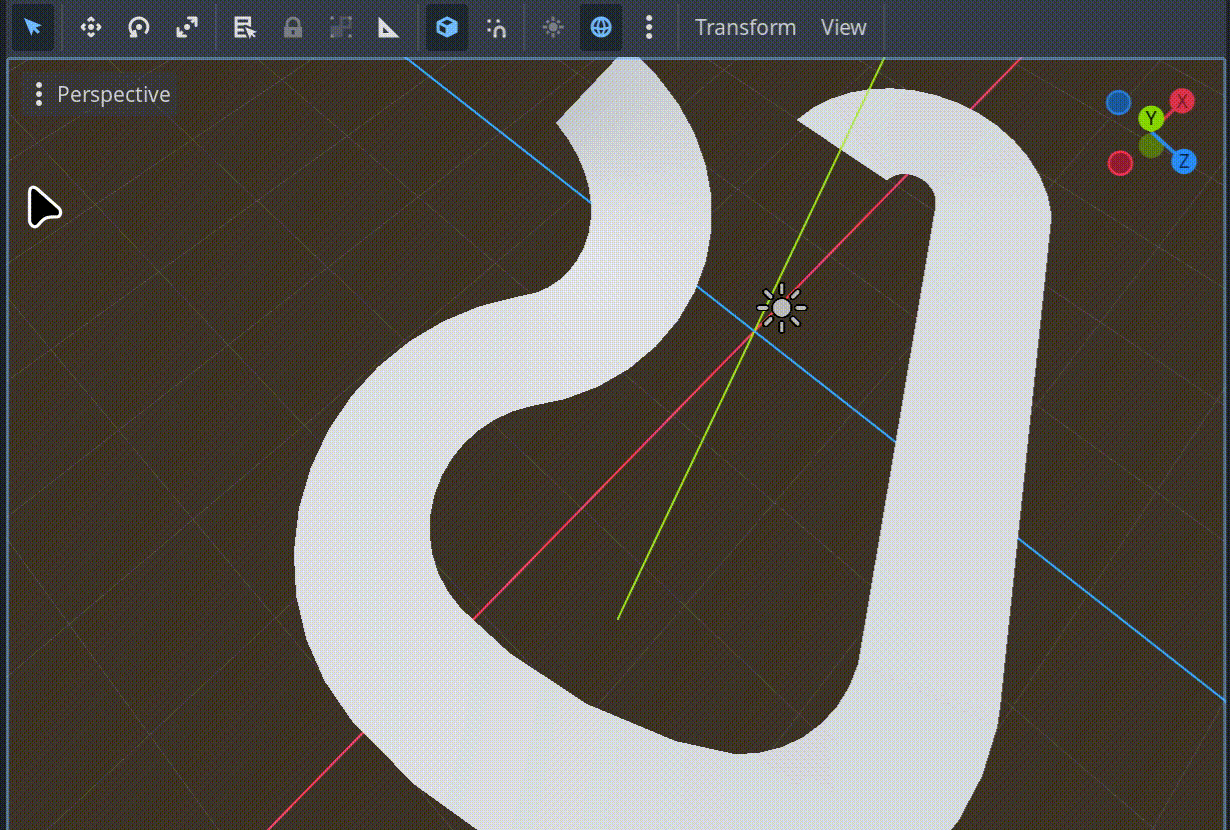Click the green Y axis on gizmo
This screenshot has width=1230, height=830.
click(x=1151, y=119)
